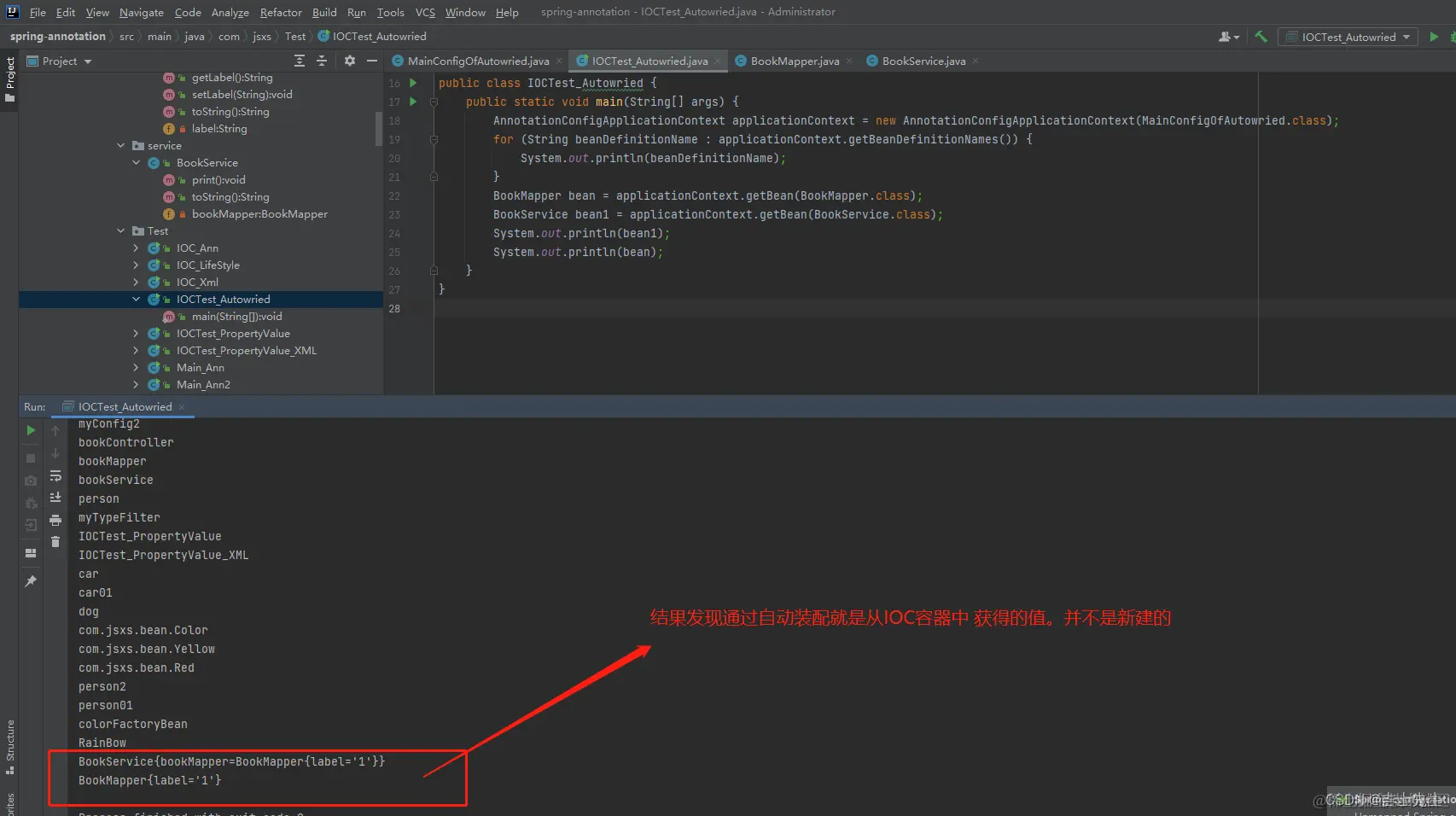Click the Project tree vertical scrollbar
Viewport: 1456px width, 816px height.
coord(379,129)
